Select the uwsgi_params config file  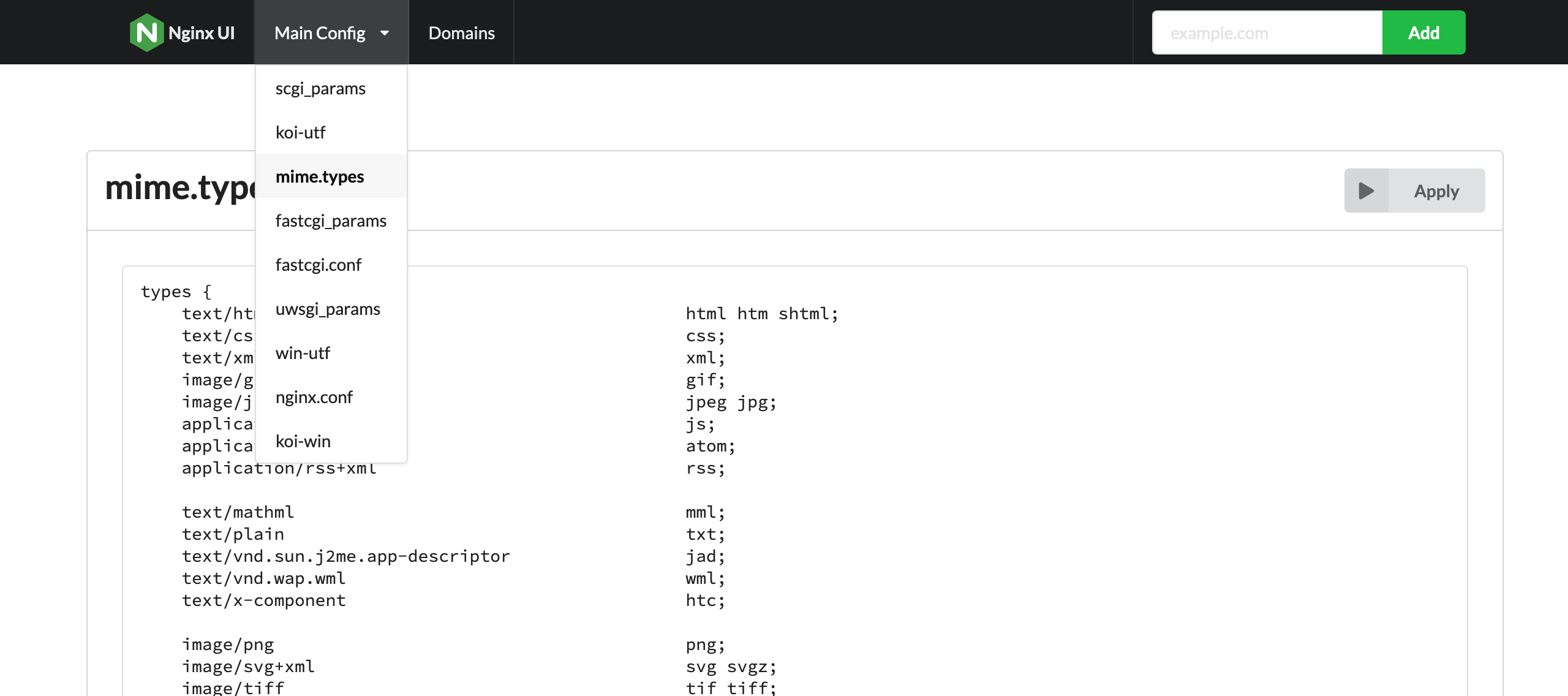coord(328,308)
